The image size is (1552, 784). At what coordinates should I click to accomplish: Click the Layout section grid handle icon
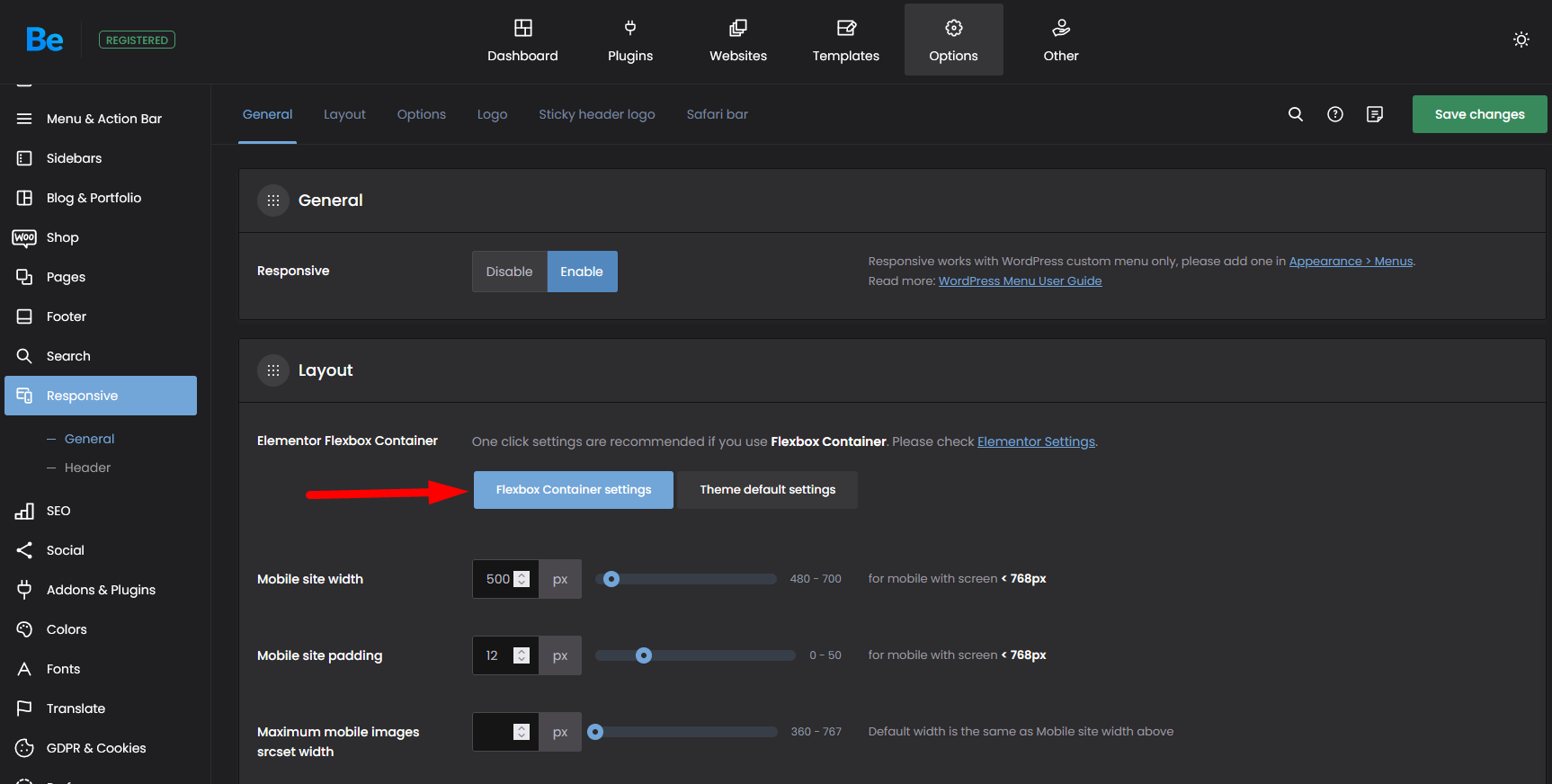click(x=273, y=370)
